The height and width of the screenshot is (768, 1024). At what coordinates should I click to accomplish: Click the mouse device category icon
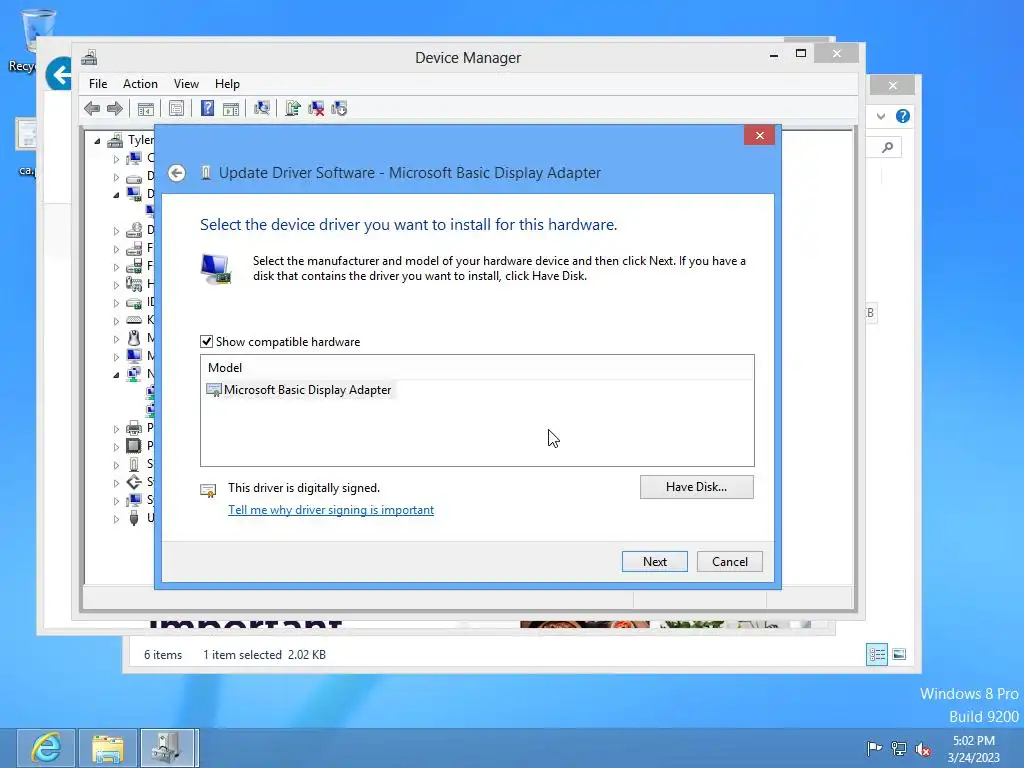134,338
